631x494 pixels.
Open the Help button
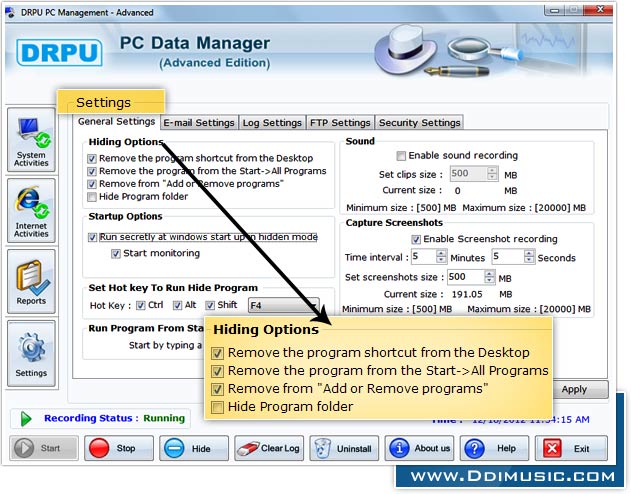[494, 448]
